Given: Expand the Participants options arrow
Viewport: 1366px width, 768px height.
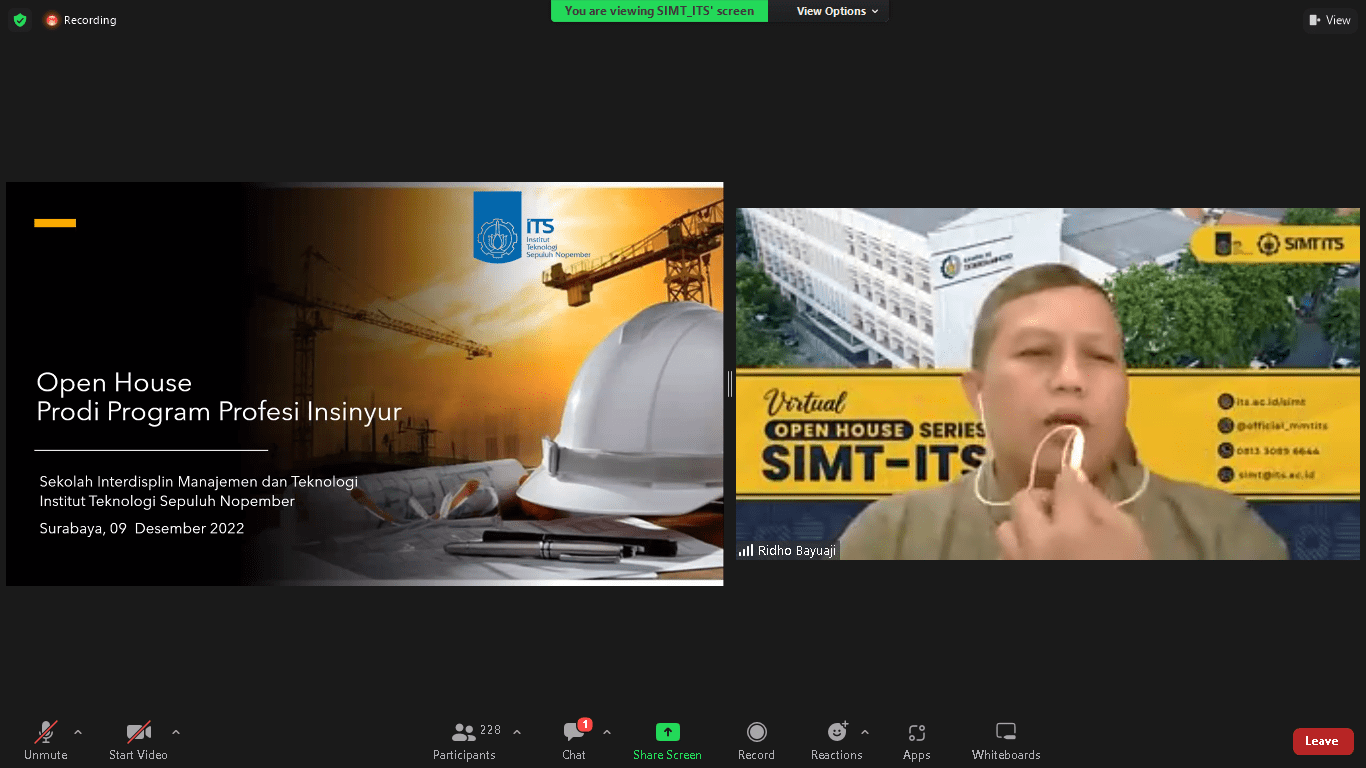Looking at the screenshot, I should click(x=517, y=732).
